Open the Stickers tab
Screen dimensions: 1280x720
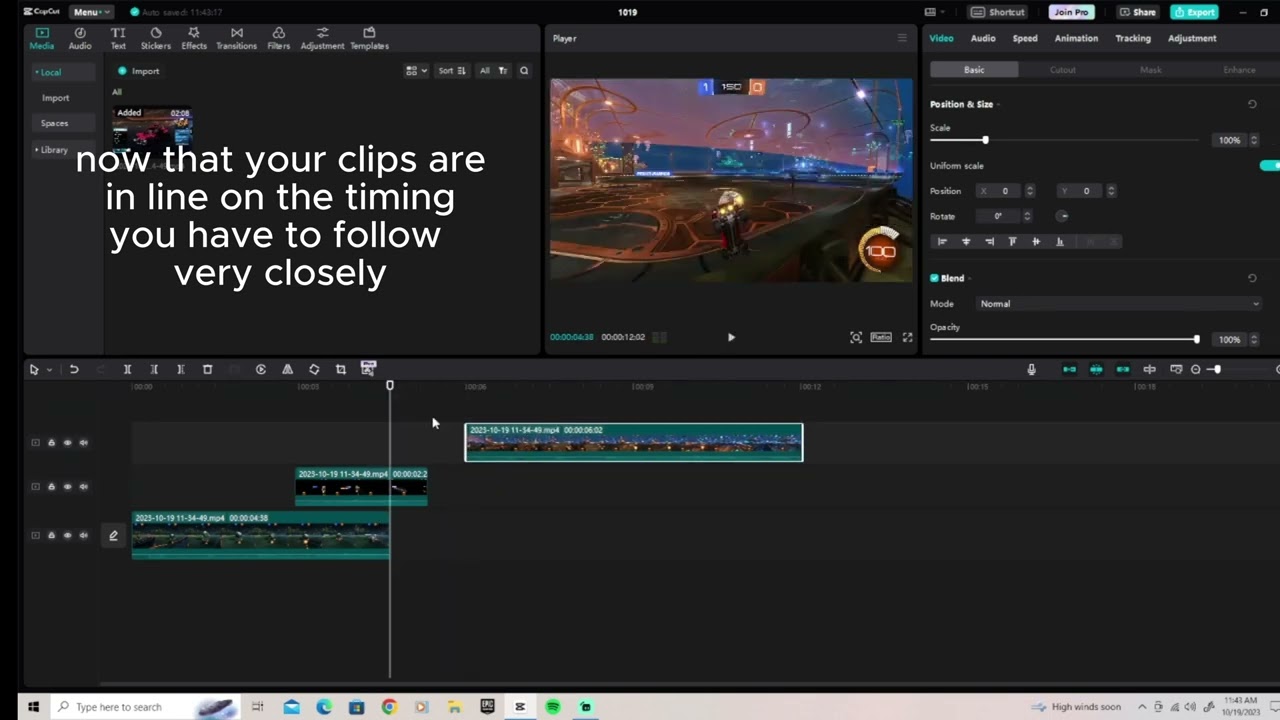155,38
